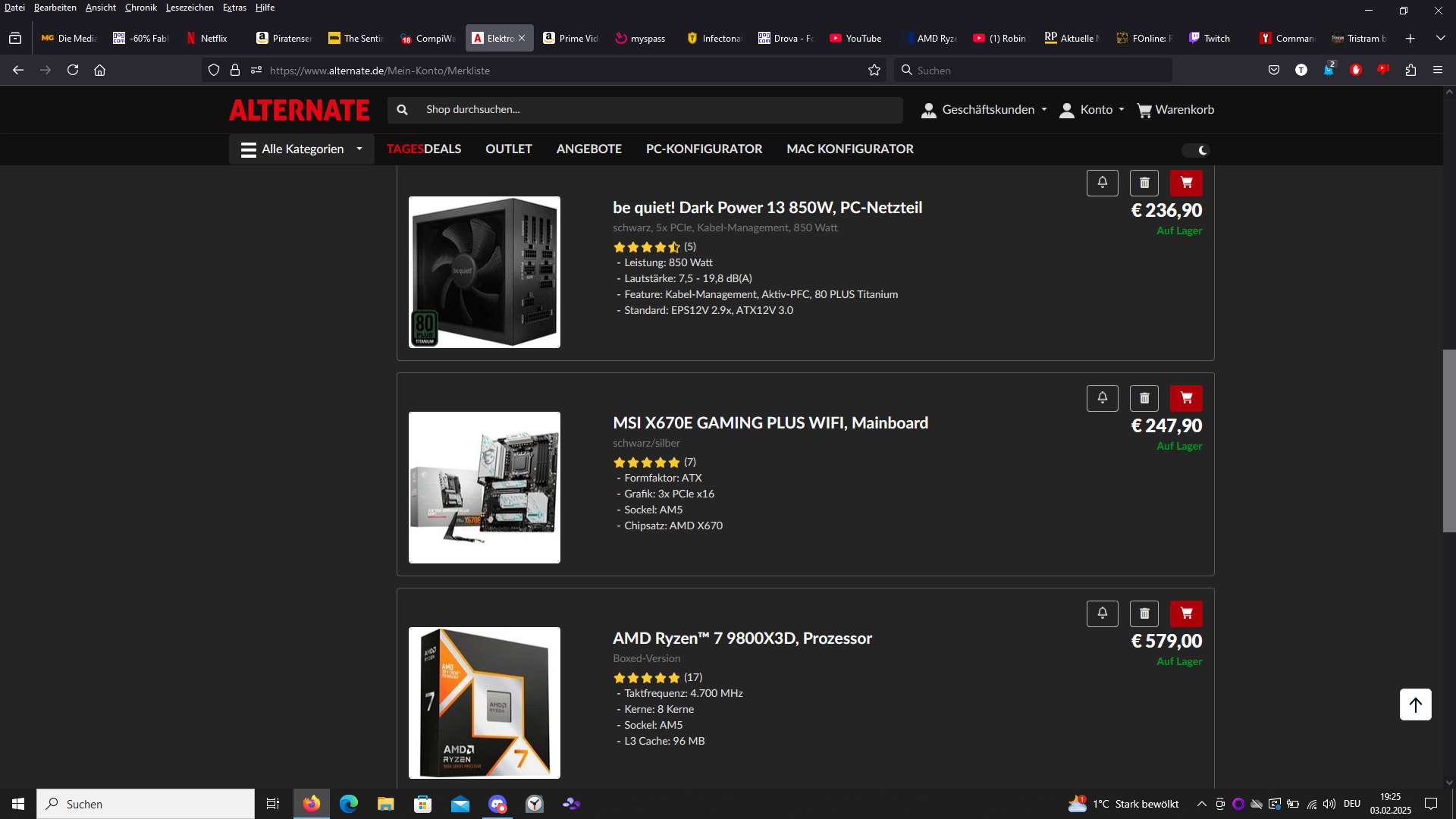Click the ALTERNATE logo
This screenshot has height=819, width=1456.
tap(300, 110)
